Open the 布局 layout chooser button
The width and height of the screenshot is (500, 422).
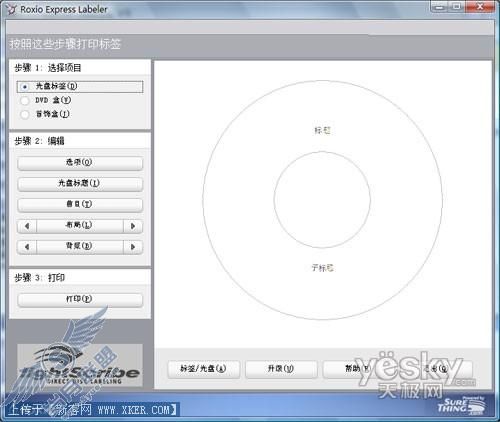click(x=80, y=226)
